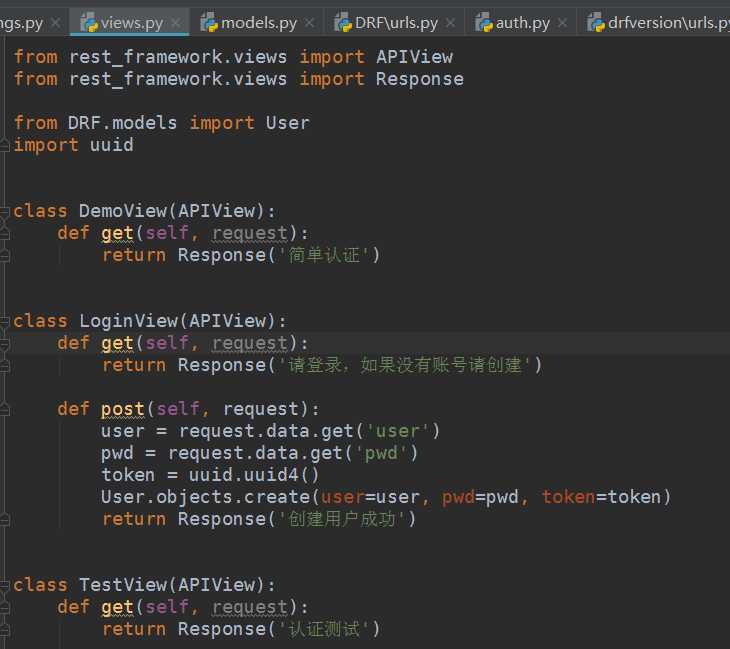
Task: Click 'uuid' in the import uuid line
Action: click(112, 145)
